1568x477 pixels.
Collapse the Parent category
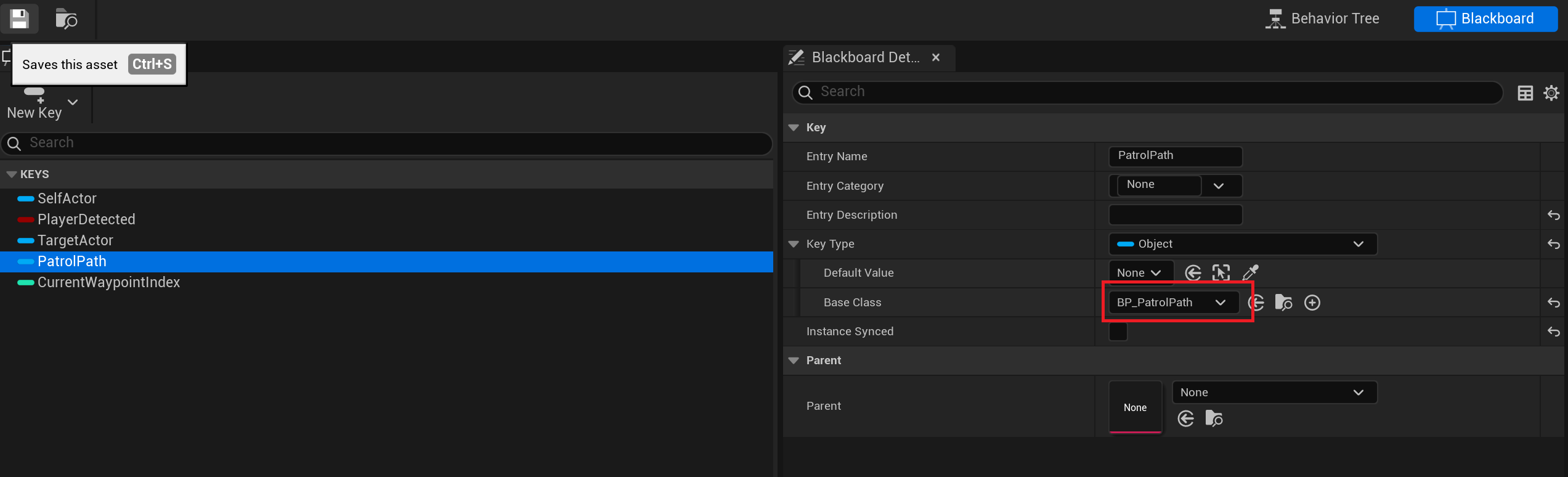pyautogui.click(x=794, y=361)
